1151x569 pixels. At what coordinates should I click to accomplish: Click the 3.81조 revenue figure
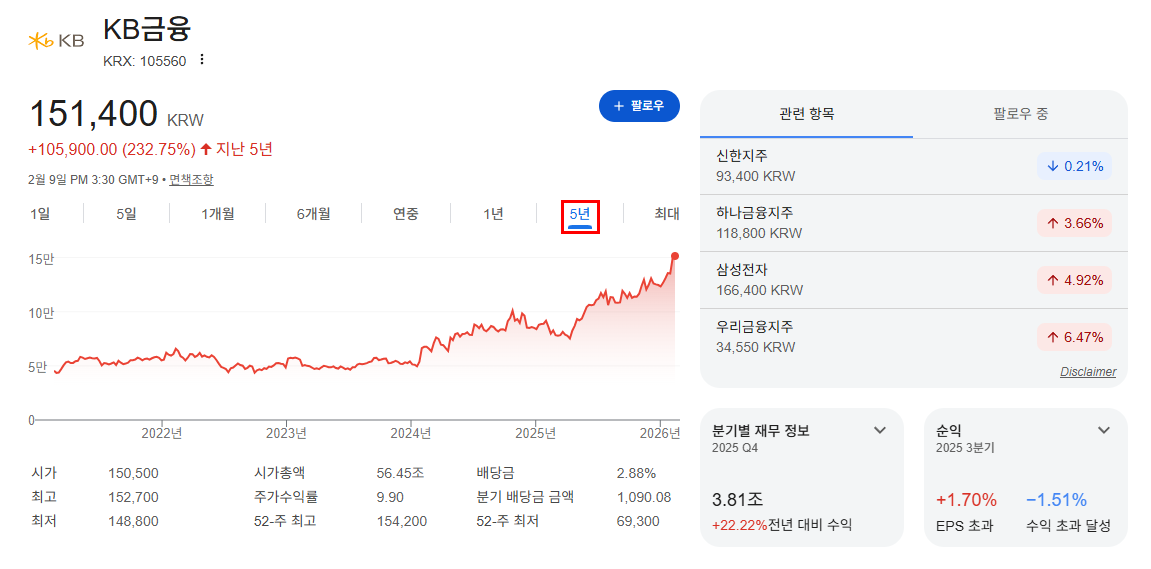point(738,501)
